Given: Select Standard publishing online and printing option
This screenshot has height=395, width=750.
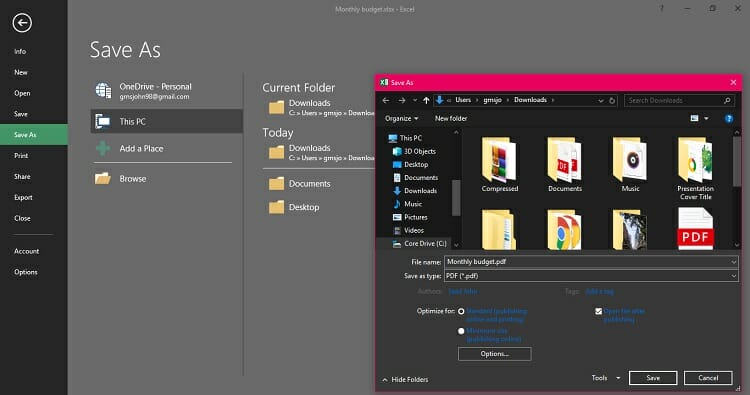Looking at the screenshot, I should (x=461, y=311).
